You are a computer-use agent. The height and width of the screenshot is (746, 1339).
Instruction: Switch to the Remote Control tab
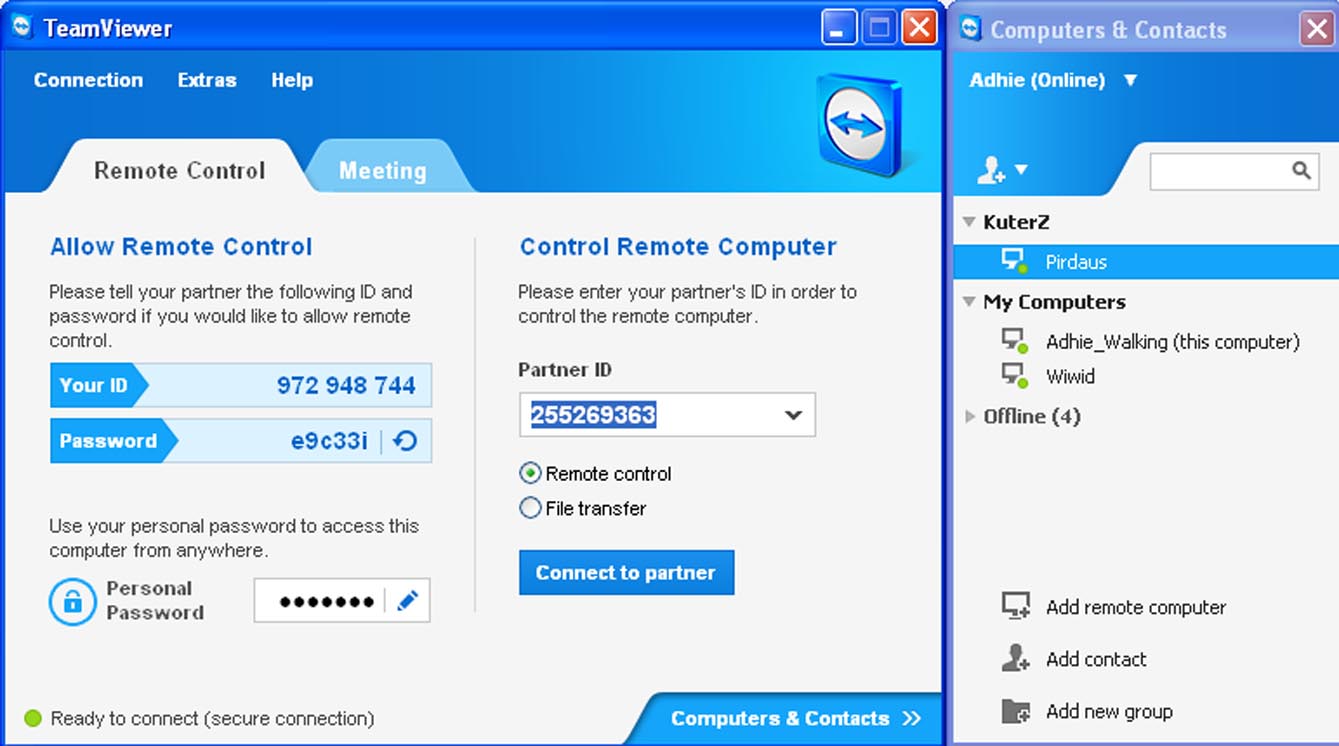click(x=180, y=170)
